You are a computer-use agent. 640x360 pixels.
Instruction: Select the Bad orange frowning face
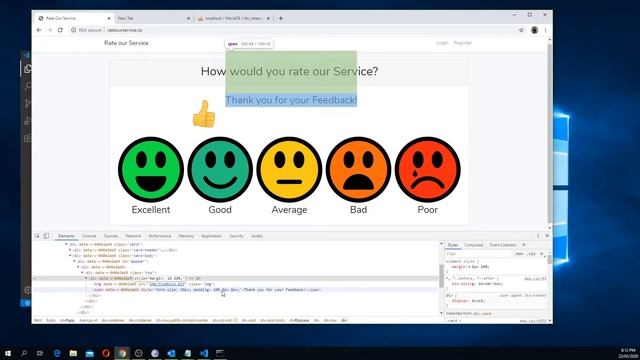point(358,169)
